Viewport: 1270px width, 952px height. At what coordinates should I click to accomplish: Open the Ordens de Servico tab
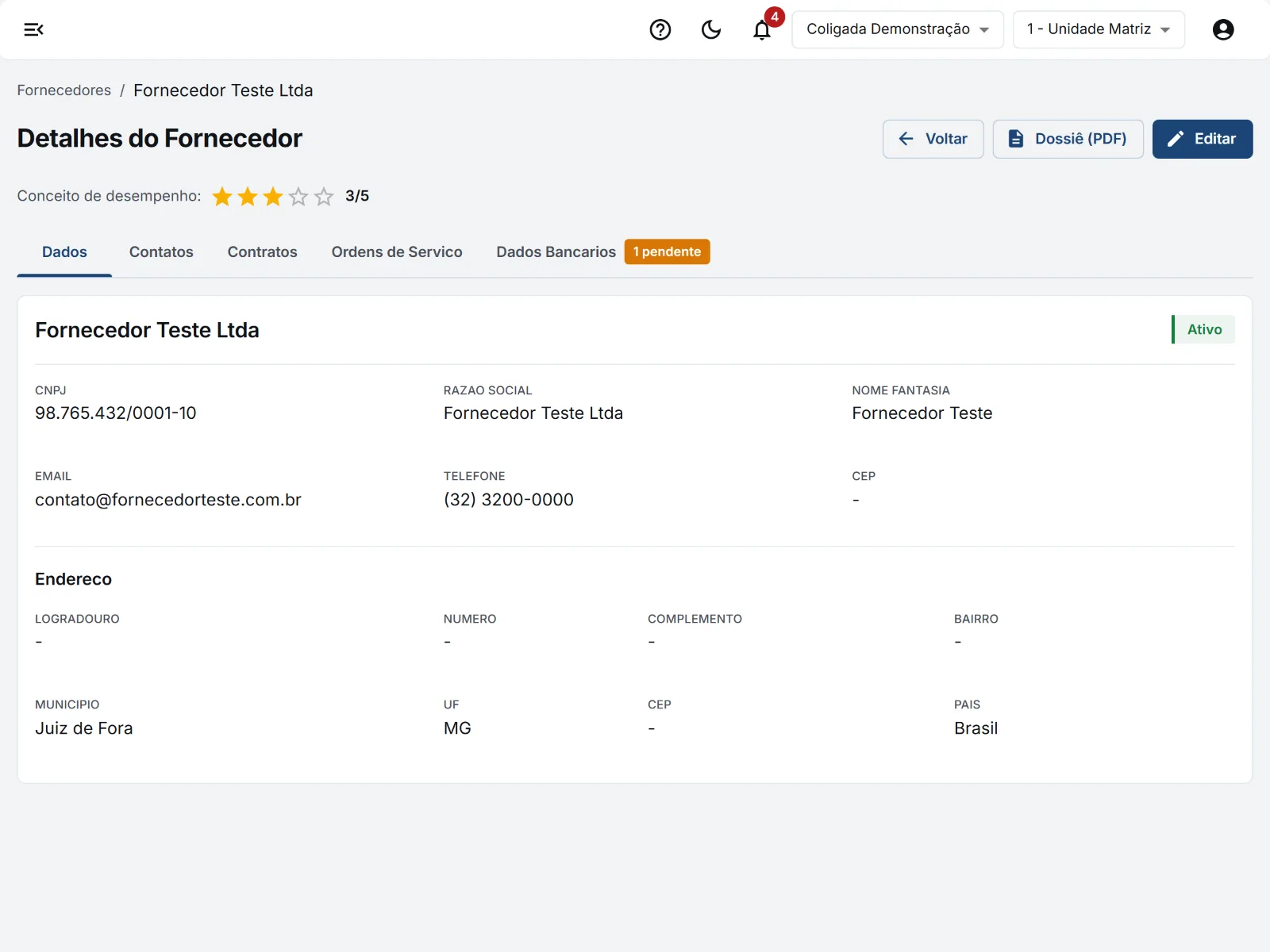click(x=397, y=251)
